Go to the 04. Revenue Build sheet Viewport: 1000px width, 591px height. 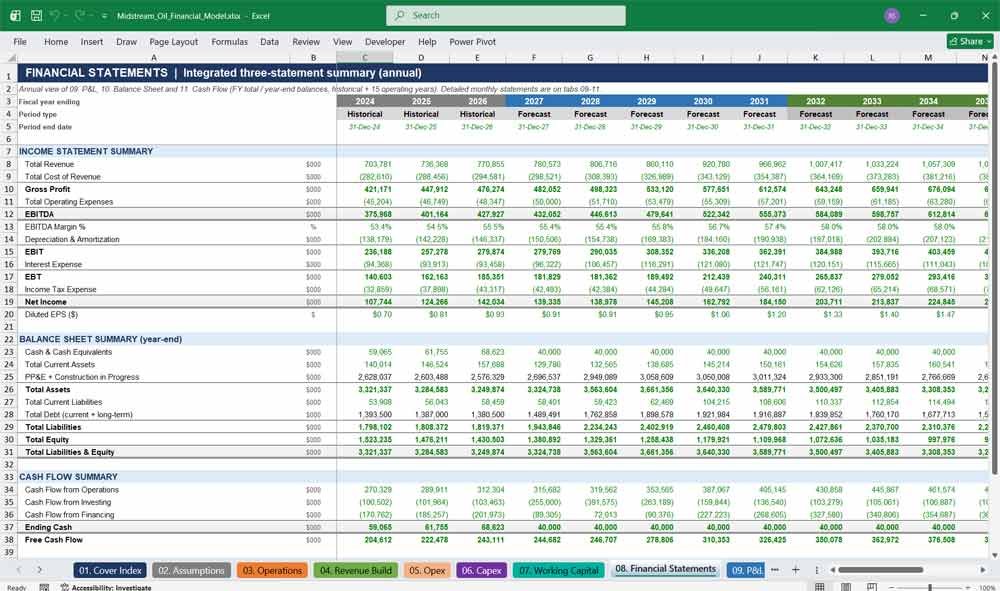point(355,570)
